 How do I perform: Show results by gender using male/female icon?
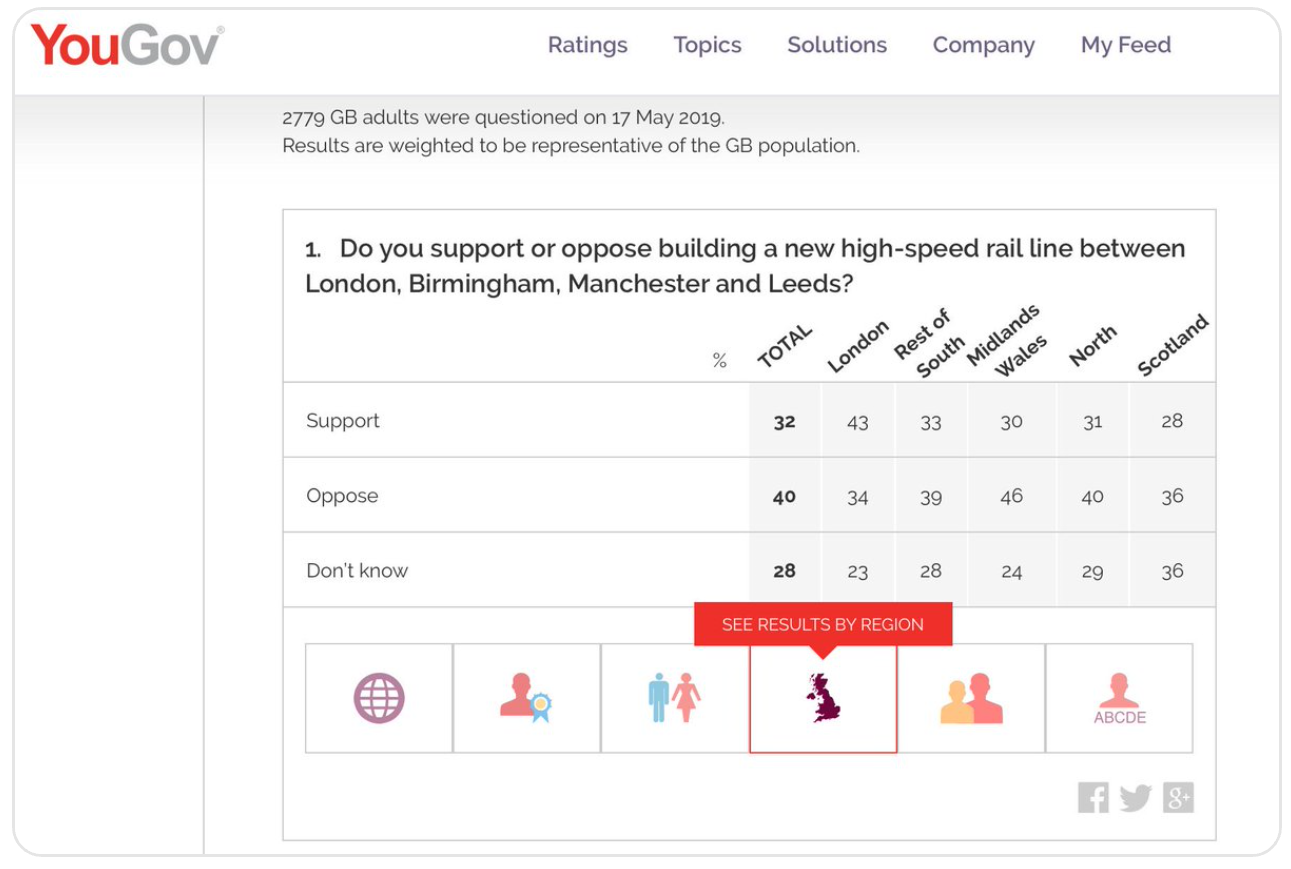click(675, 697)
